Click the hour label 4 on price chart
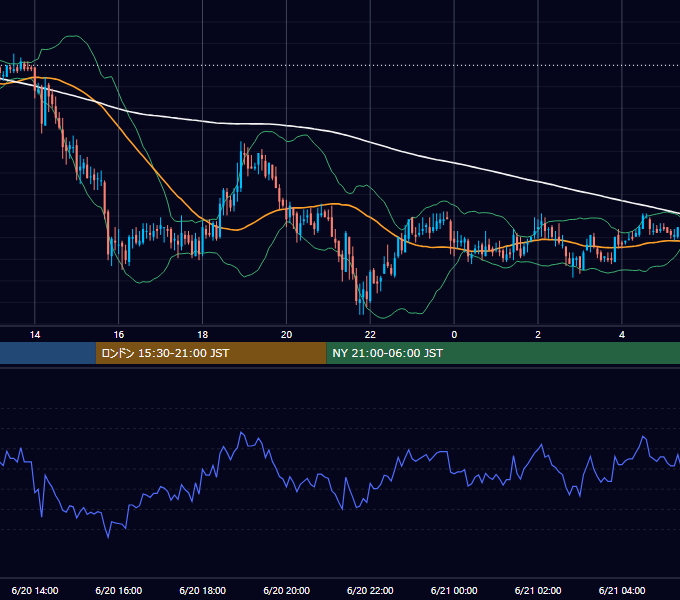 coord(622,334)
